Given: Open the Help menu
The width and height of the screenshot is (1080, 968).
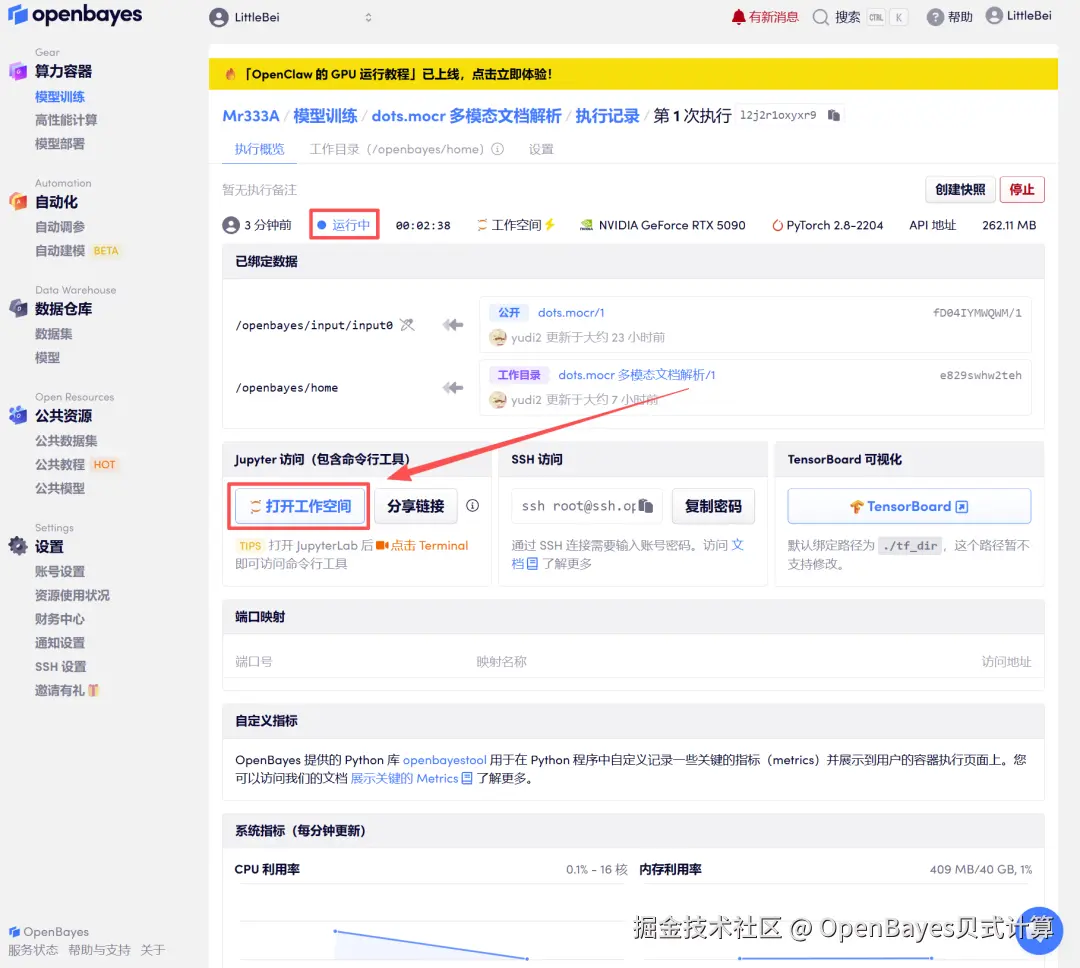Looking at the screenshot, I should pos(949,17).
